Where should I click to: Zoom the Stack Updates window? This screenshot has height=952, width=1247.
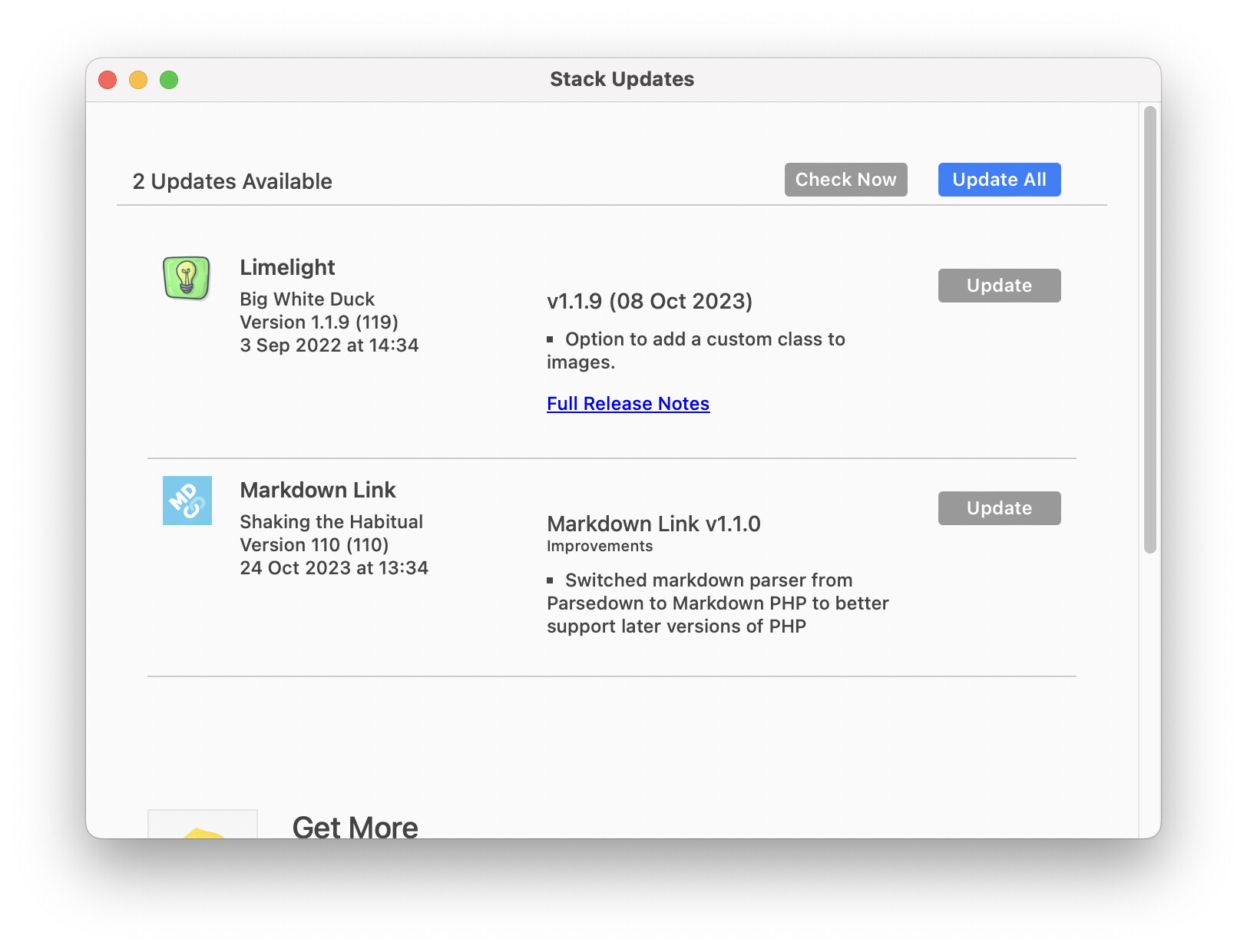[169, 80]
